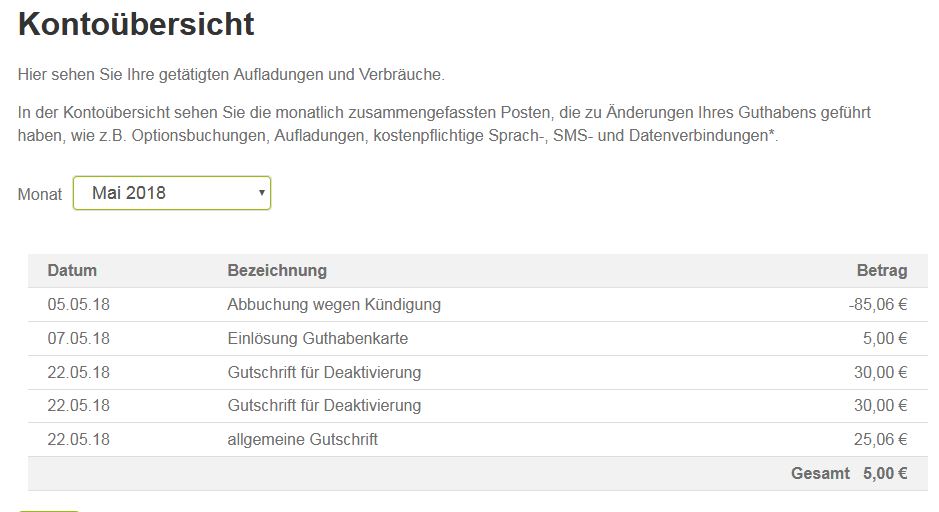
Task: Select the Einlösung Guthabenkarte entry
Action: point(317,338)
